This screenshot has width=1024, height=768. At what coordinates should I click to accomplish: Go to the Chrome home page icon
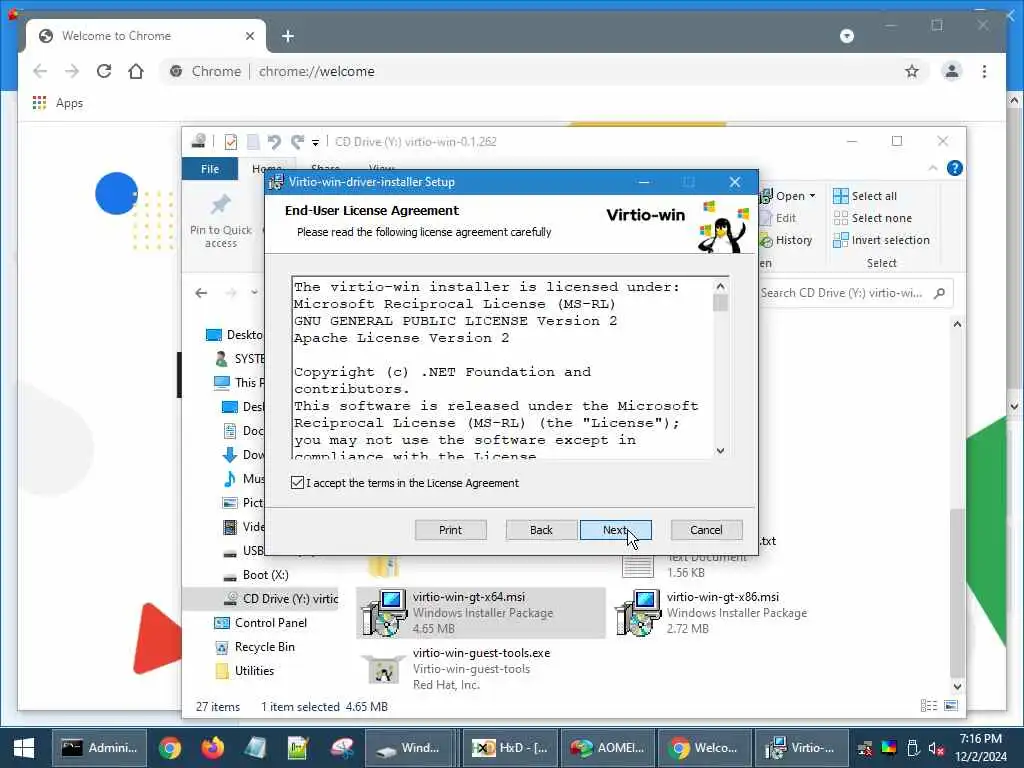pyautogui.click(x=136, y=71)
